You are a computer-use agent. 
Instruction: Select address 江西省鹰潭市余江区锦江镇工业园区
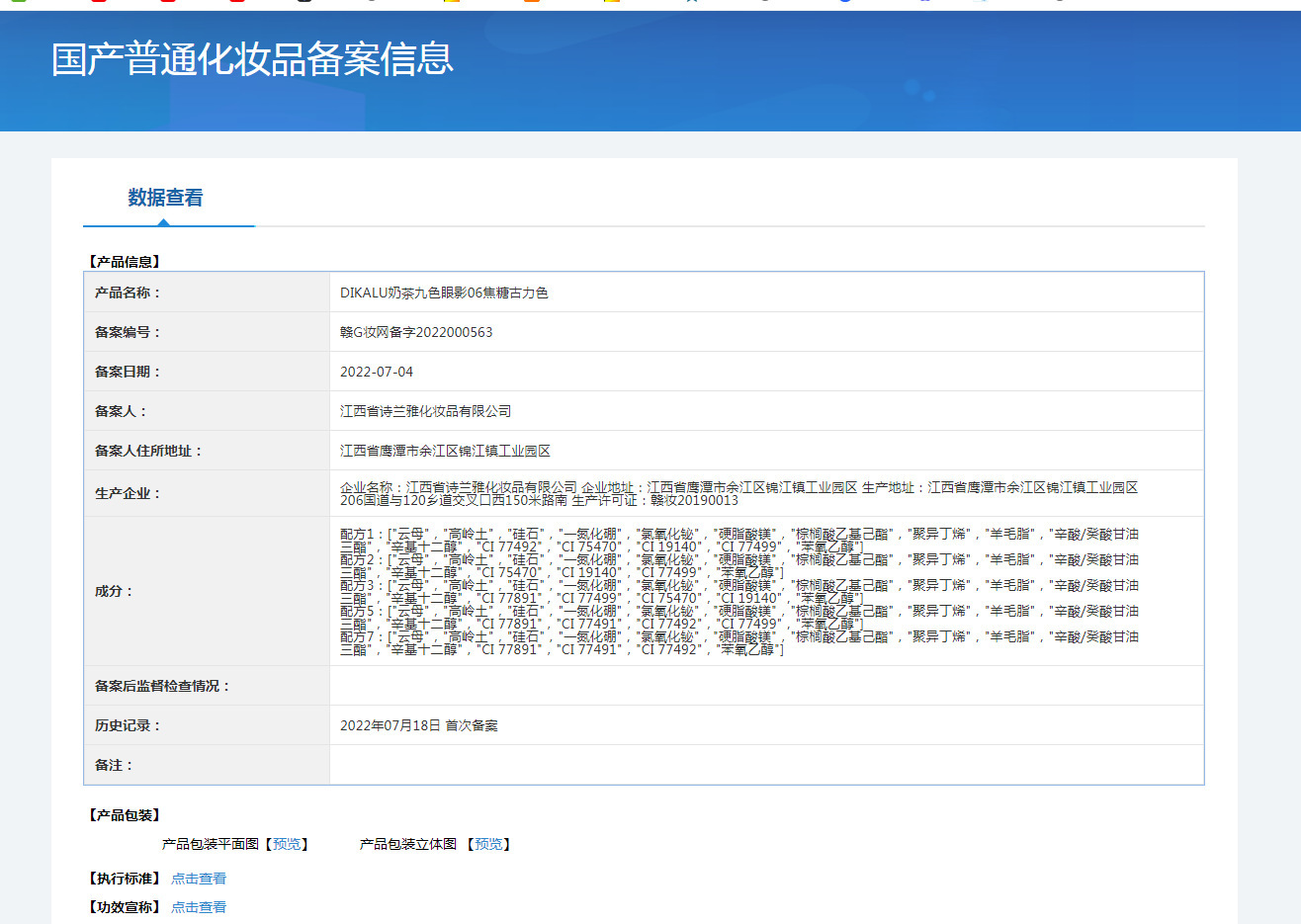coord(445,451)
